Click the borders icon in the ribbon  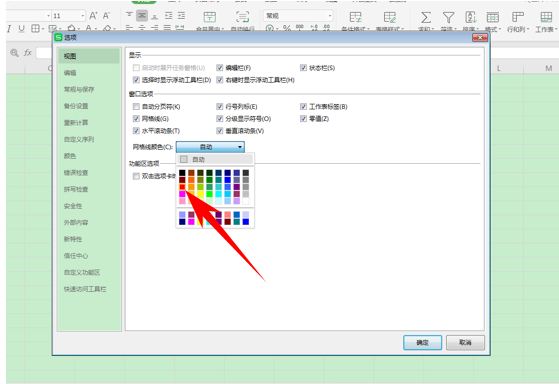pyautogui.click(x=35, y=29)
